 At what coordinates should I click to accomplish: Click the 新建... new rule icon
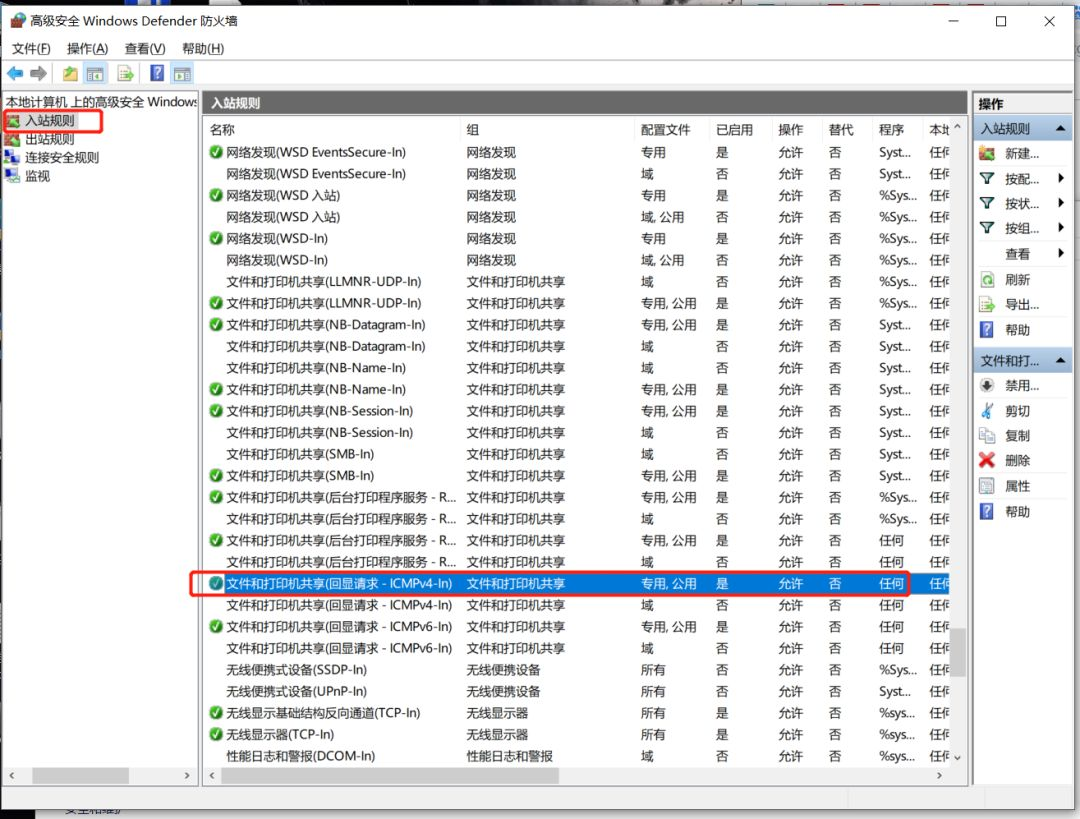click(987, 154)
